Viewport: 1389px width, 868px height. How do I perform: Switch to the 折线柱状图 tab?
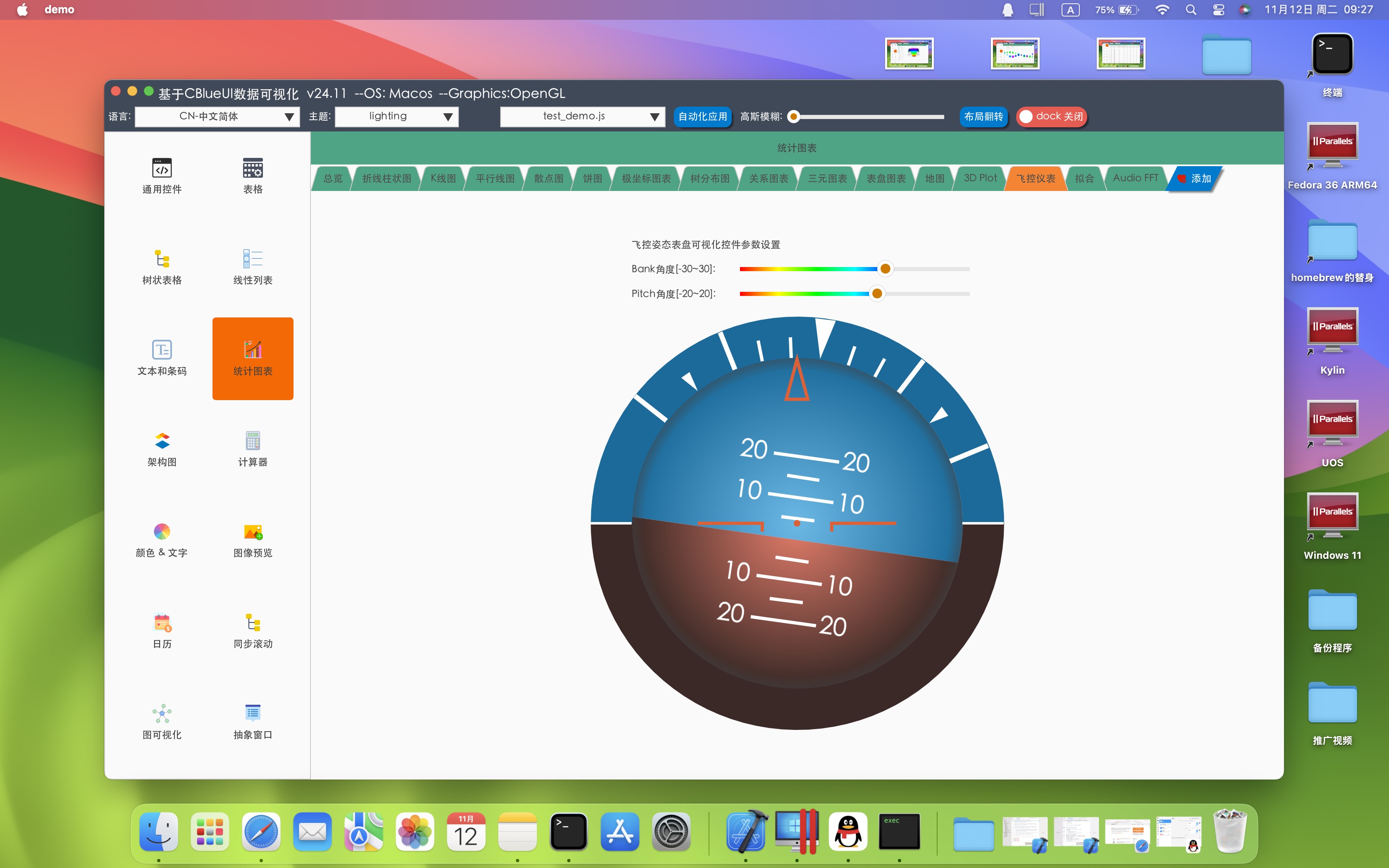click(x=387, y=179)
